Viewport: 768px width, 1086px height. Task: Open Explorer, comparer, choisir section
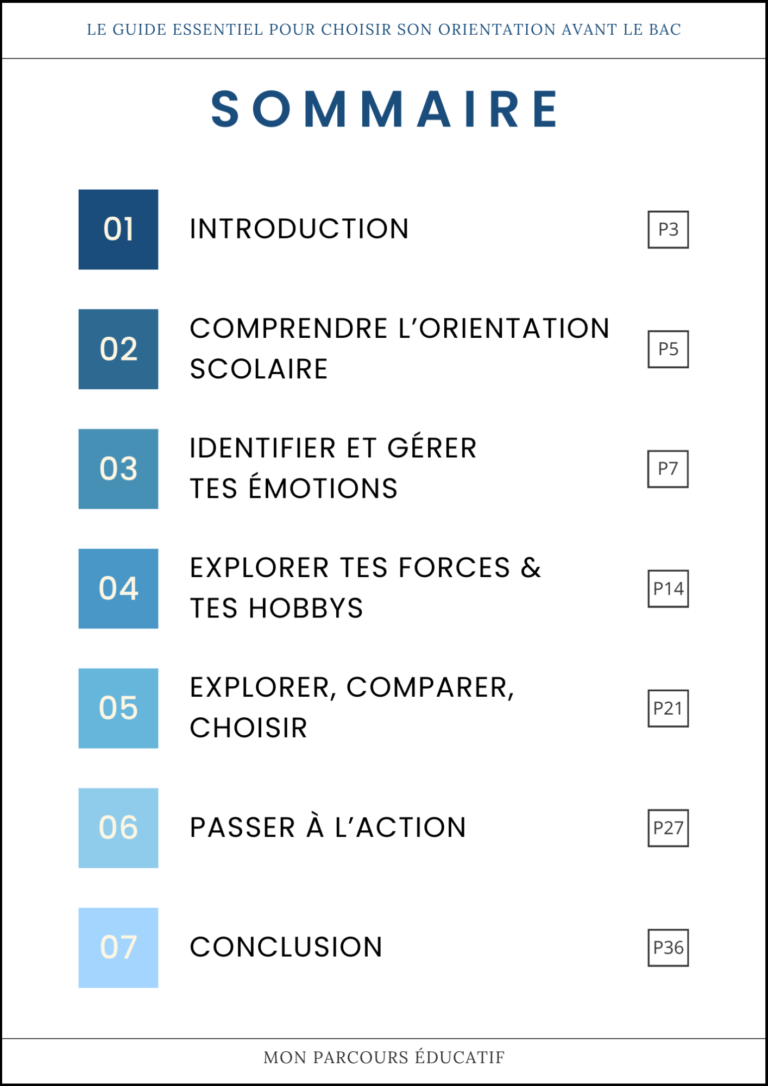pos(352,708)
